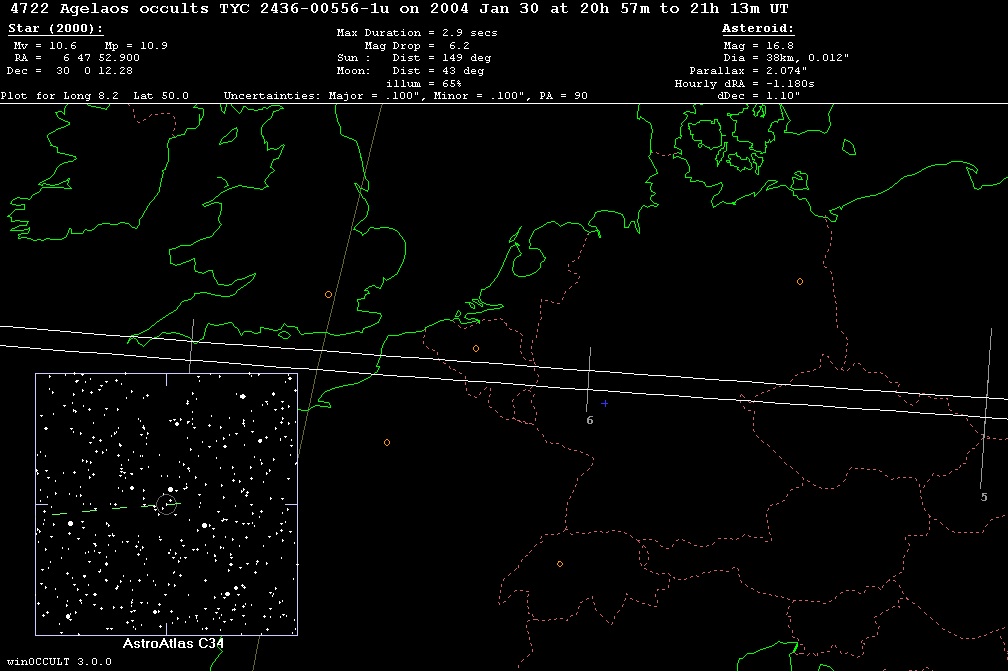Screen dimensions: 1008x671
Task: Select the 'Asteroid:' heading
Action: [758, 30]
